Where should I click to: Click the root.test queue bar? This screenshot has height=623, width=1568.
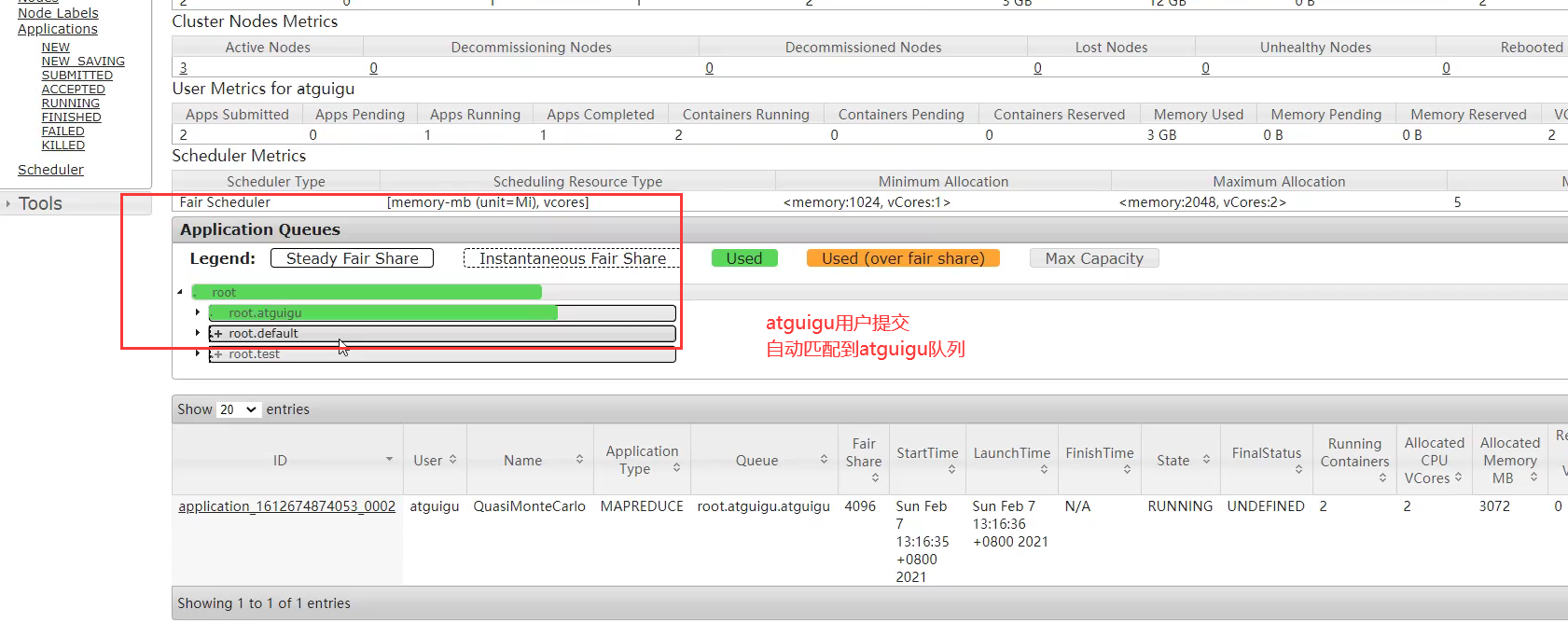coord(442,355)
